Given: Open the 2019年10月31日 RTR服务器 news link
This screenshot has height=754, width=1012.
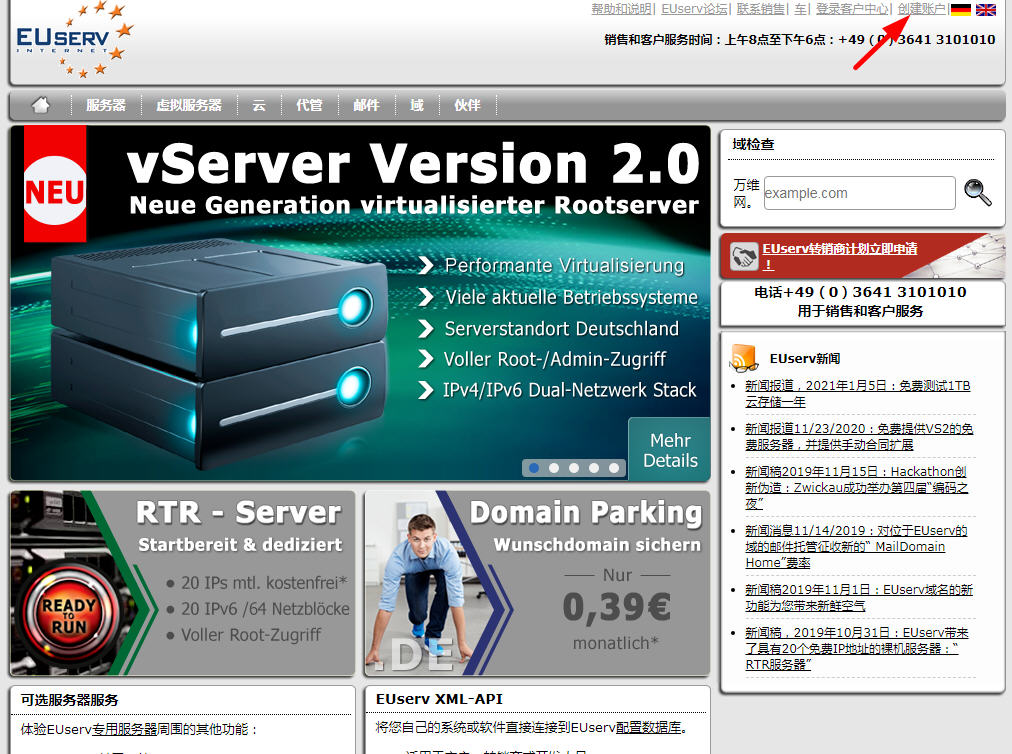Looking at the screenshot, I should (857, 649).
